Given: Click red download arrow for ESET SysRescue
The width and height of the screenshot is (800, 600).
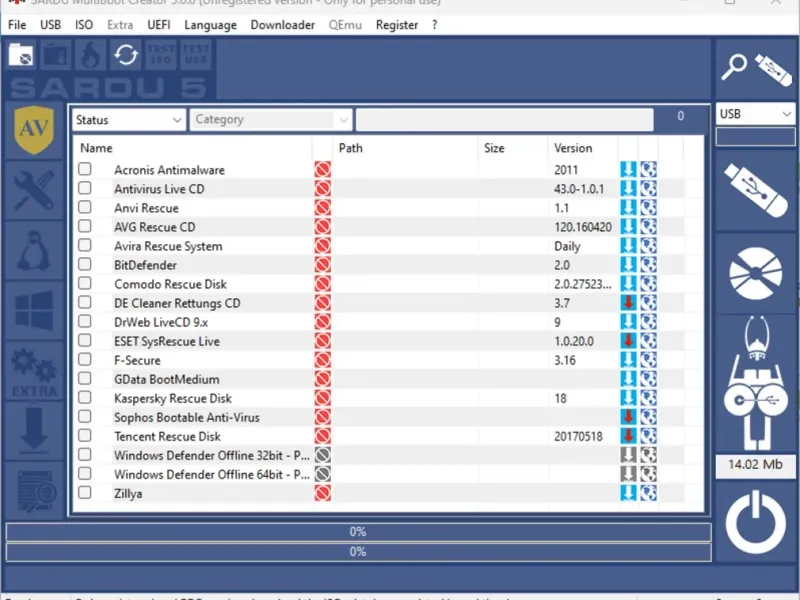Looking at the screenshot, I should click(628, 341).
